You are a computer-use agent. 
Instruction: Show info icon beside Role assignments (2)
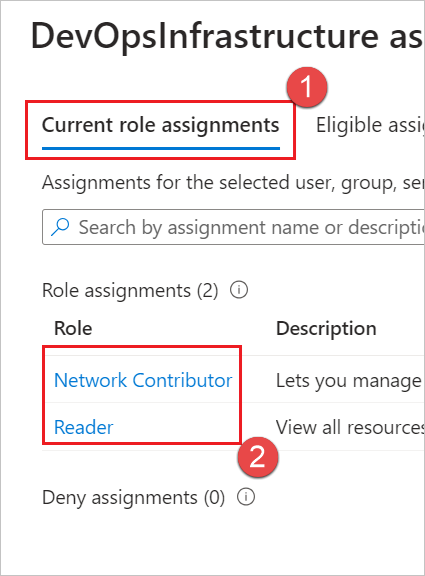[239, 290]
